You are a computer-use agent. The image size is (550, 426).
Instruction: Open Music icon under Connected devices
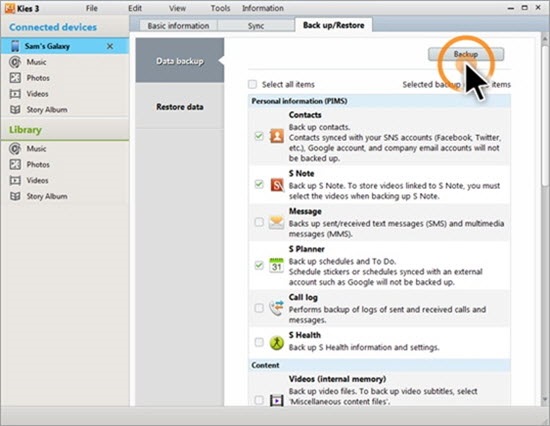15,62
